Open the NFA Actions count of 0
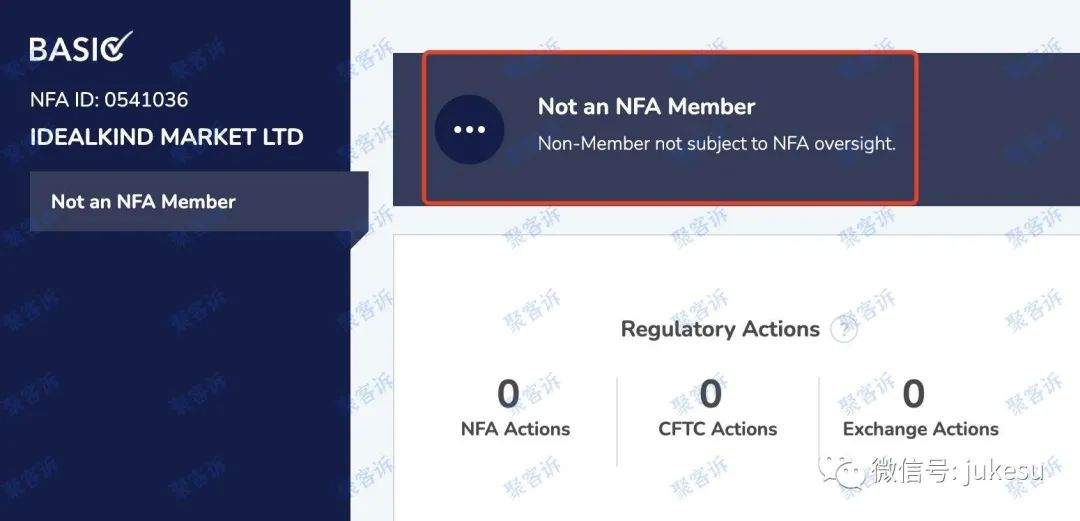Viewport: 1080px width, 521px height. click(x=508, y=394)
